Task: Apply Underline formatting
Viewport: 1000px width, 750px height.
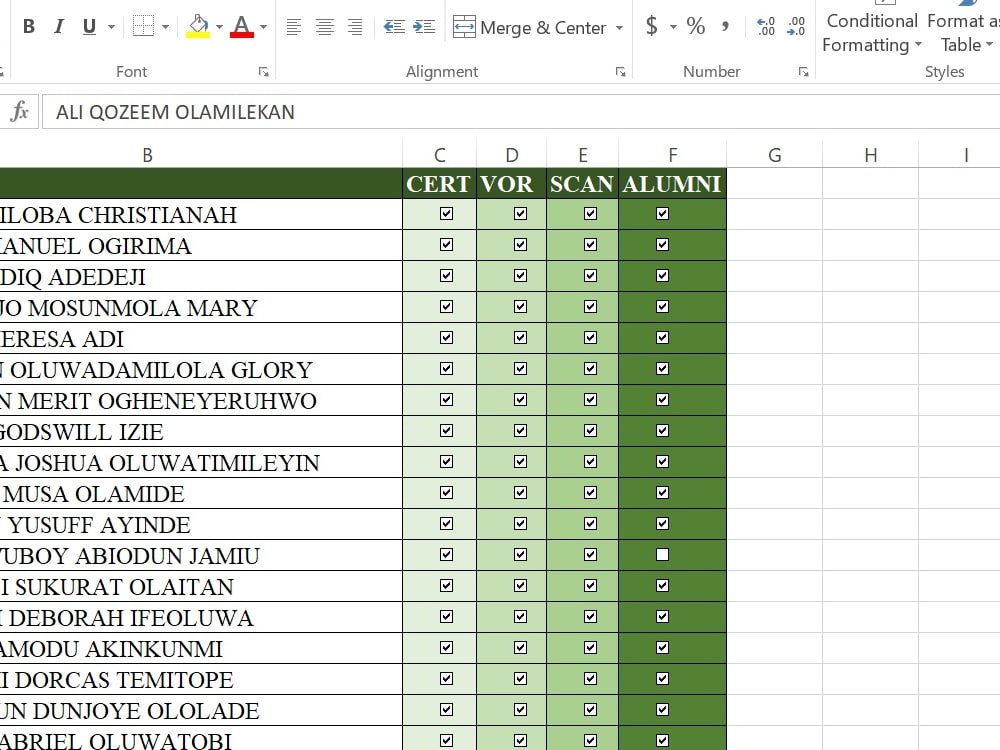Action: [x=89, y=27]
